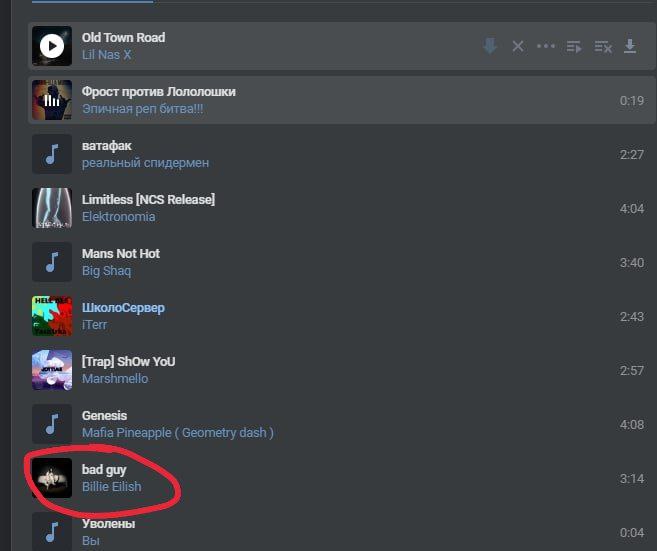Click the 4:04 duration

coord(631,209)
